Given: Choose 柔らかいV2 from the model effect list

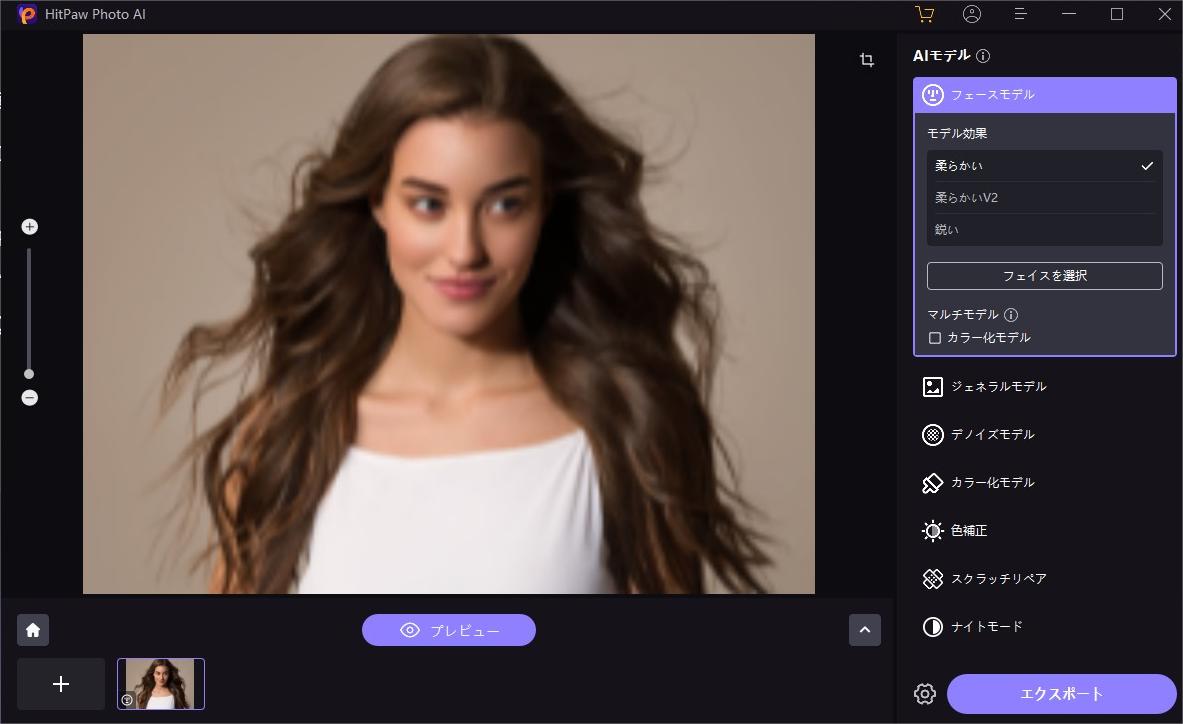Looking at the screenshot, I should 1044,197.
